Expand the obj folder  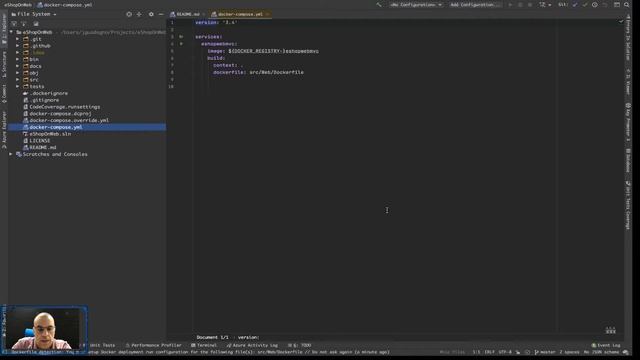pyautogui.click(x=18, y=73)
